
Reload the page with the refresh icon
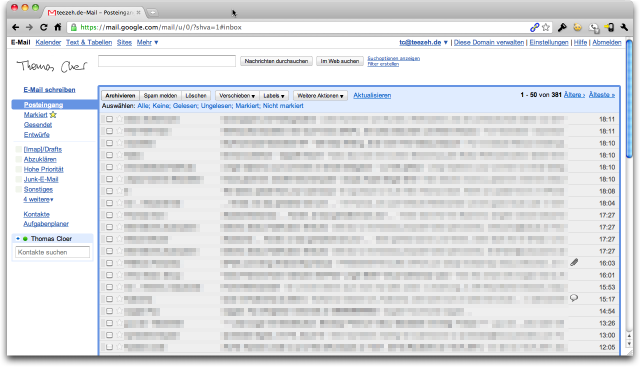pyautogui.click(x=44, y=27)
